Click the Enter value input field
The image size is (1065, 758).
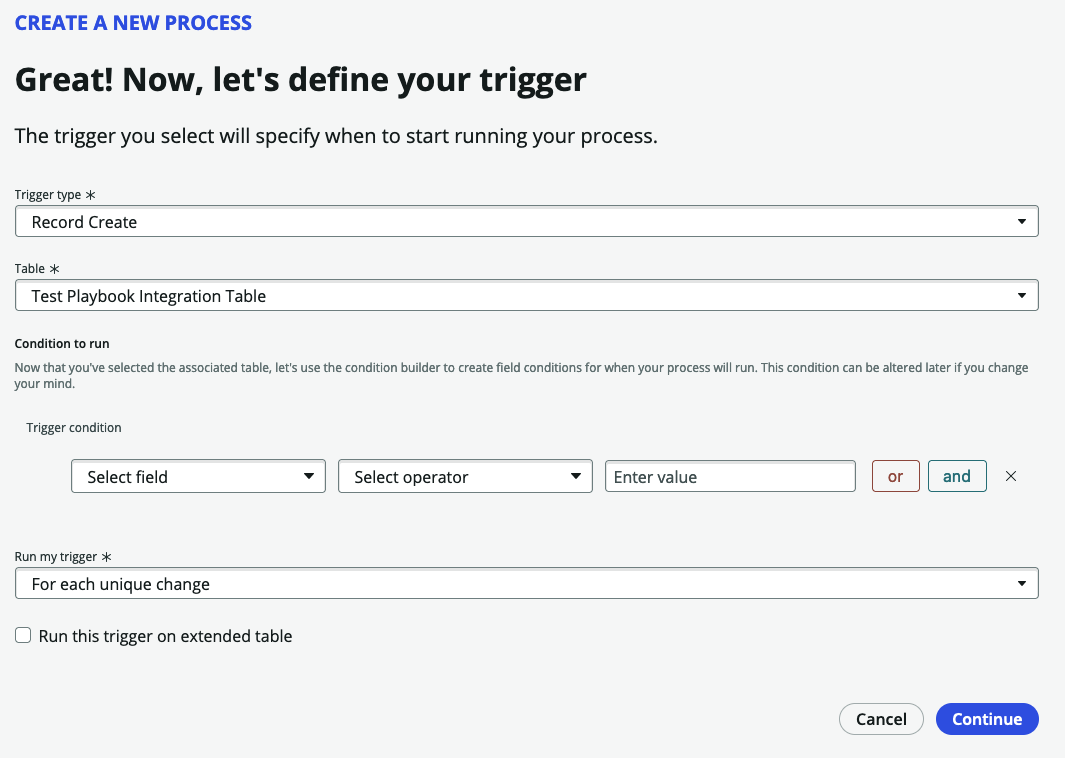point(730,477)
